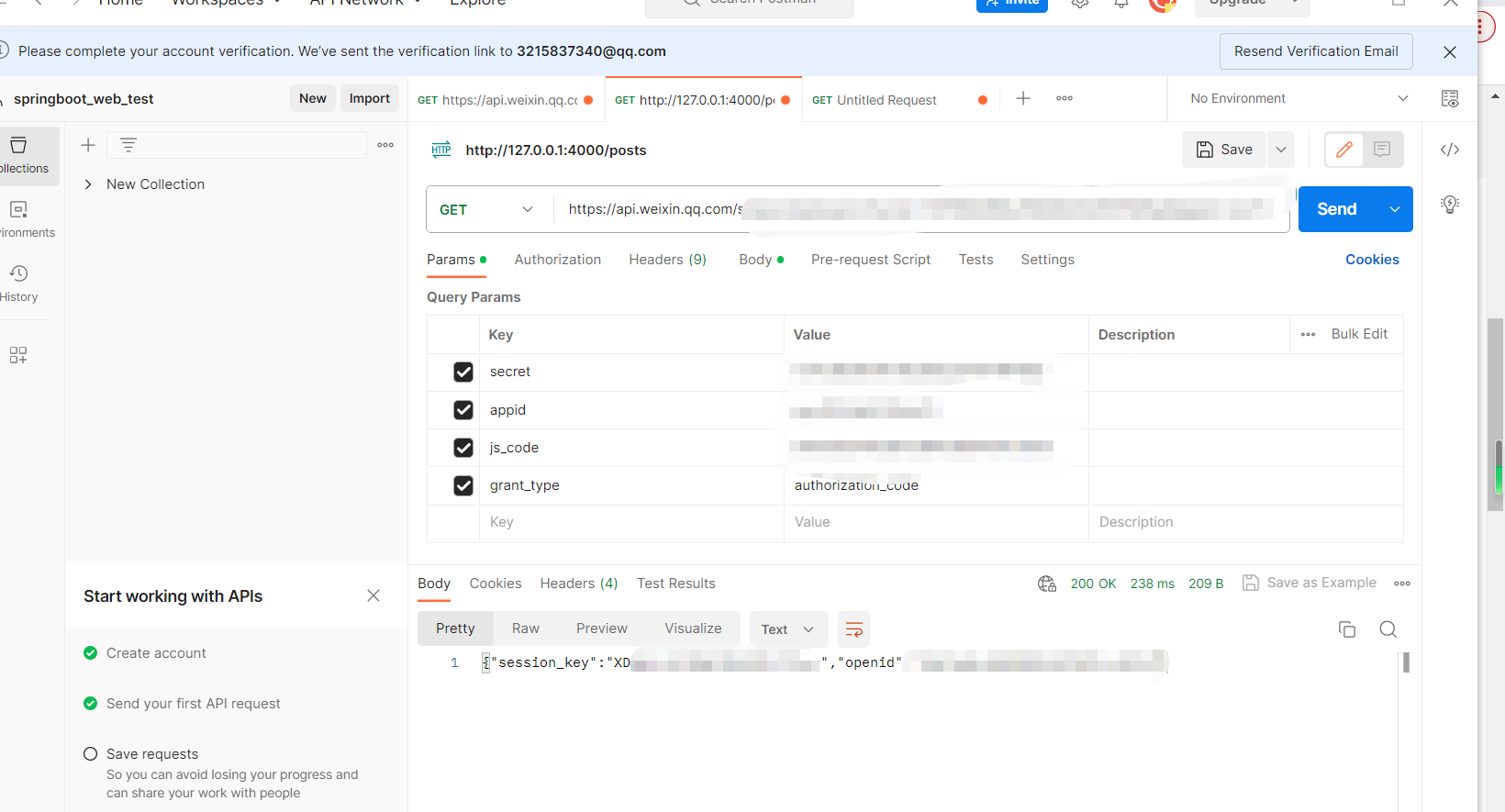Switch to edit mode pencil icon
Screen dimensions: 1505x812
pos(1344,150)
